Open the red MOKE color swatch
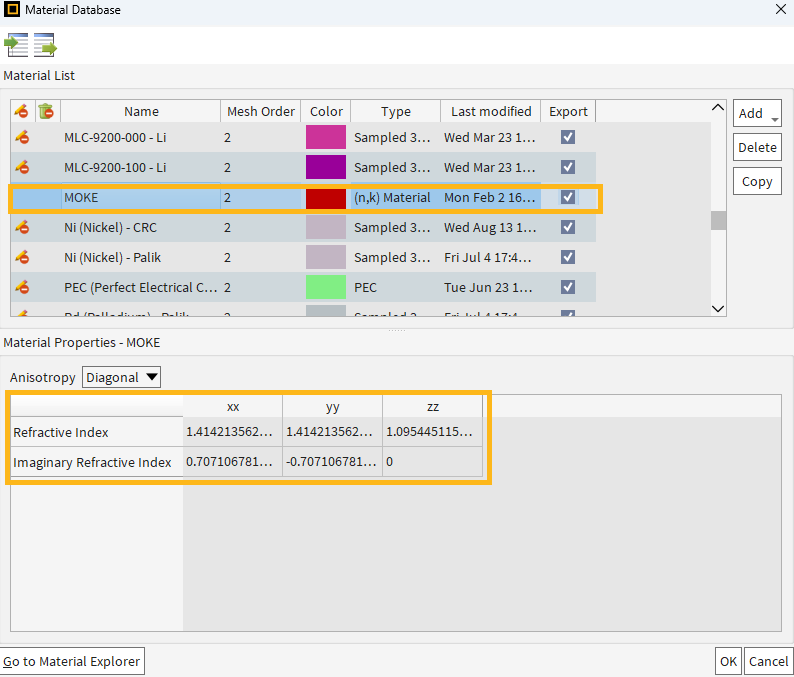The width and height of the screenshot is (794, 677). click(326, 197)
